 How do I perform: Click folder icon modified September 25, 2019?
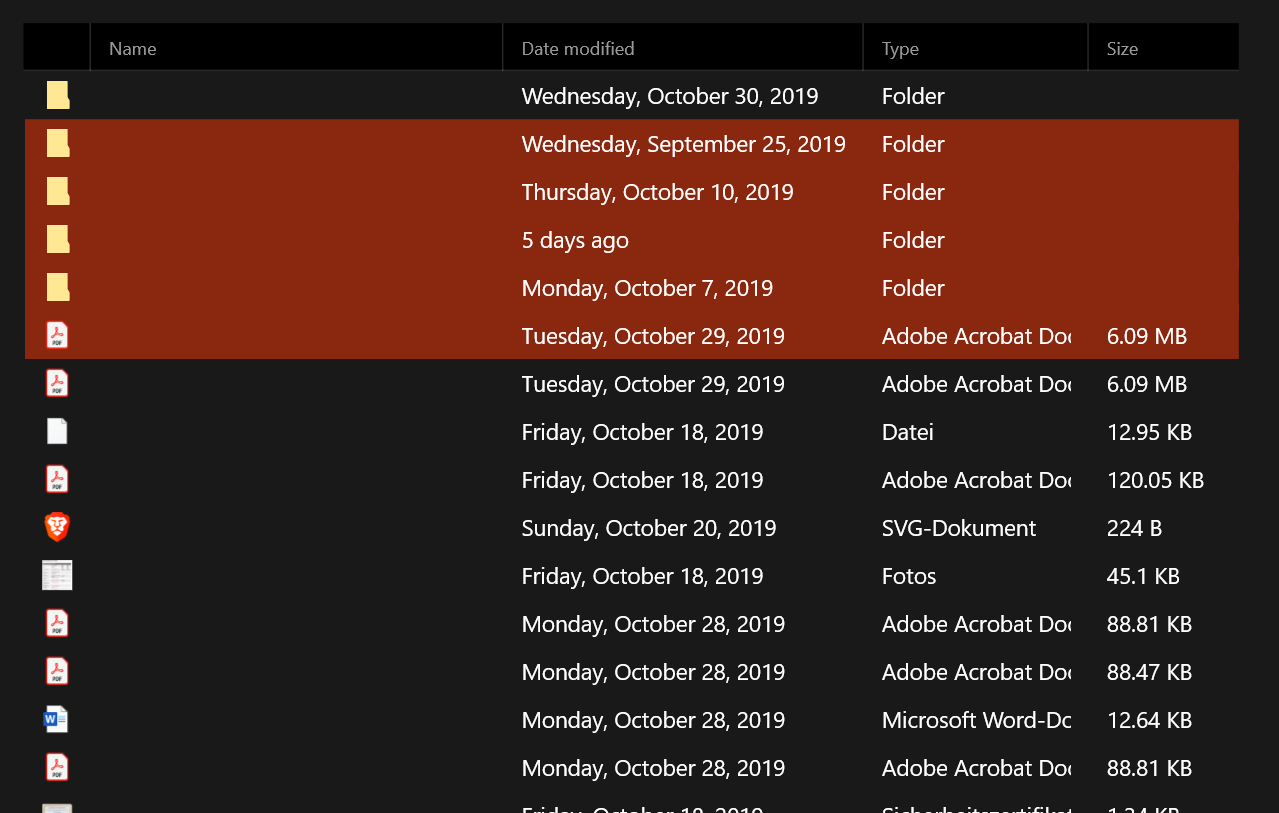click(58, 144)
